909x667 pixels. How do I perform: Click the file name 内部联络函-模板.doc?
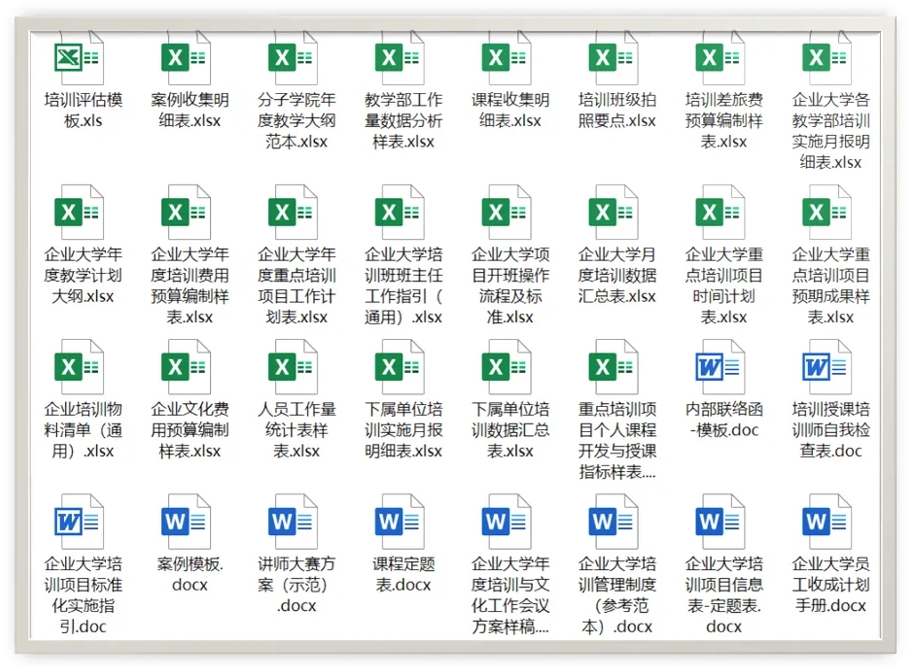pyautogui.click(x=723, y=420)
